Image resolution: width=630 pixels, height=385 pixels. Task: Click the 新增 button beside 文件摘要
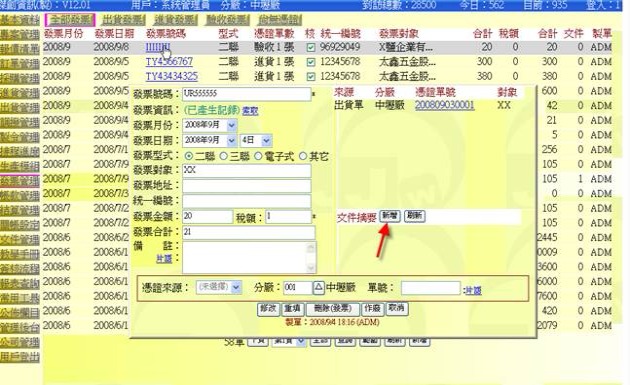tap(390, 216)
